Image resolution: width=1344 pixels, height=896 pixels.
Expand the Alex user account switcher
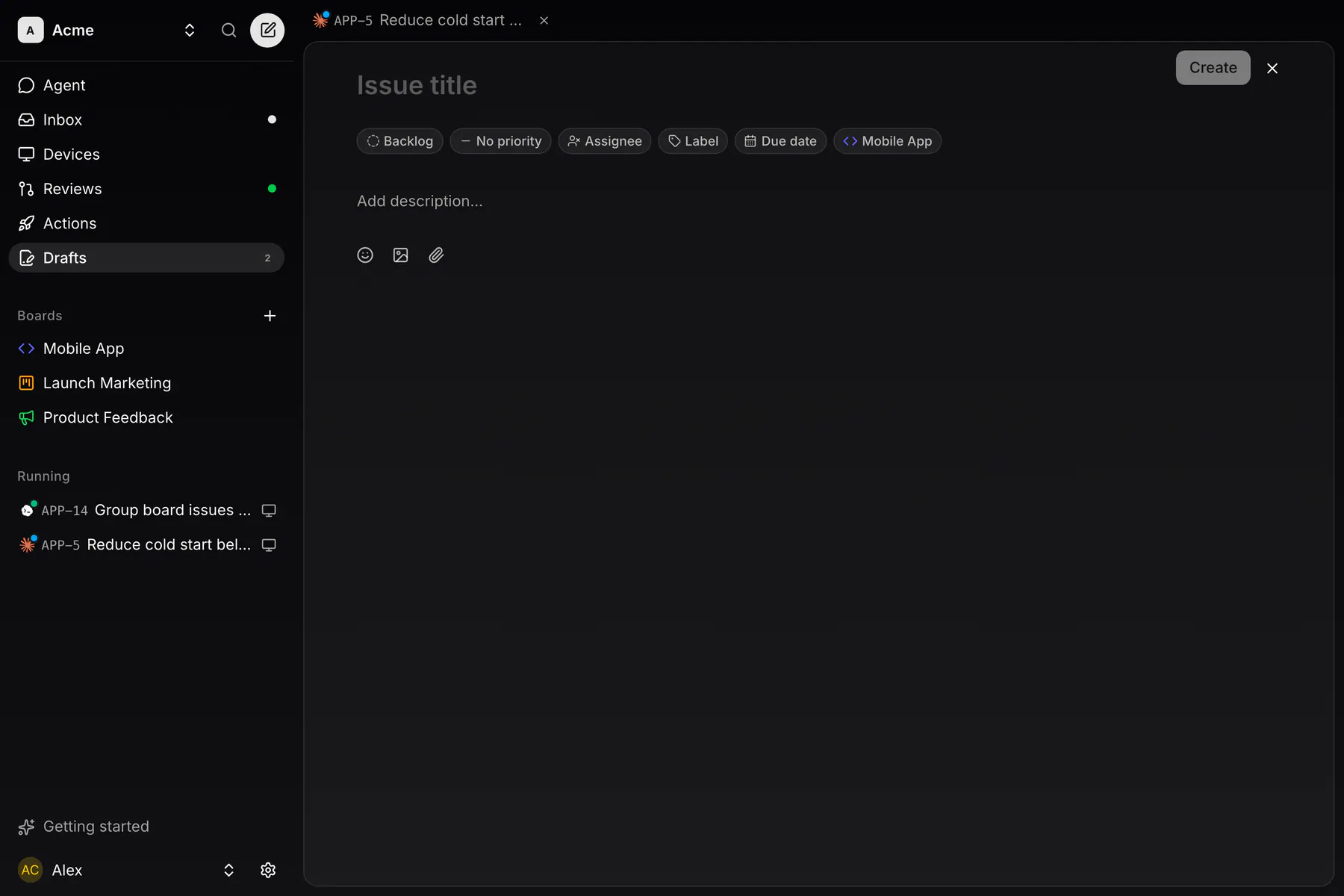[228, 870]
